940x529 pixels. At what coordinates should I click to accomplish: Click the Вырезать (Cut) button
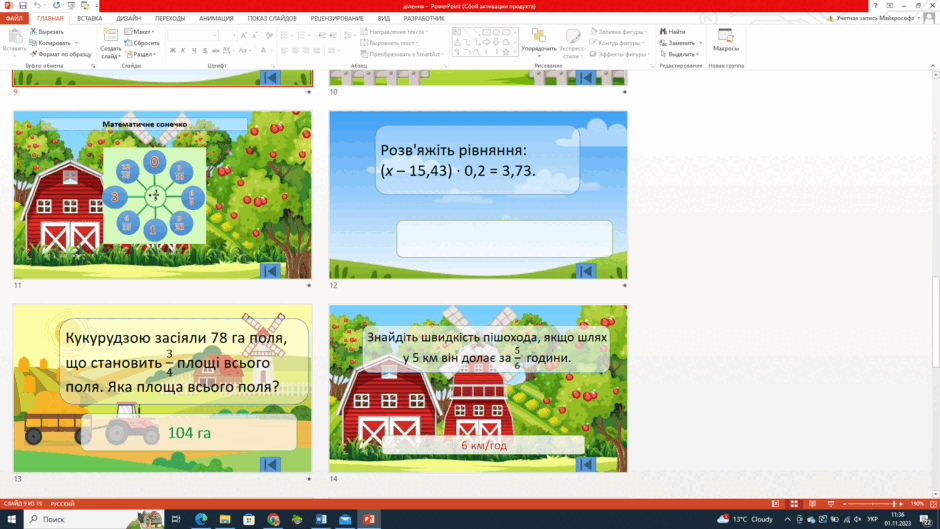coord(47,31)
